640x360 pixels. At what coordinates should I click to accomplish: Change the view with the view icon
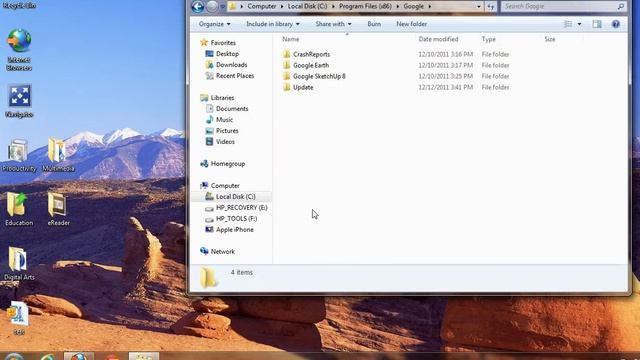568,24
